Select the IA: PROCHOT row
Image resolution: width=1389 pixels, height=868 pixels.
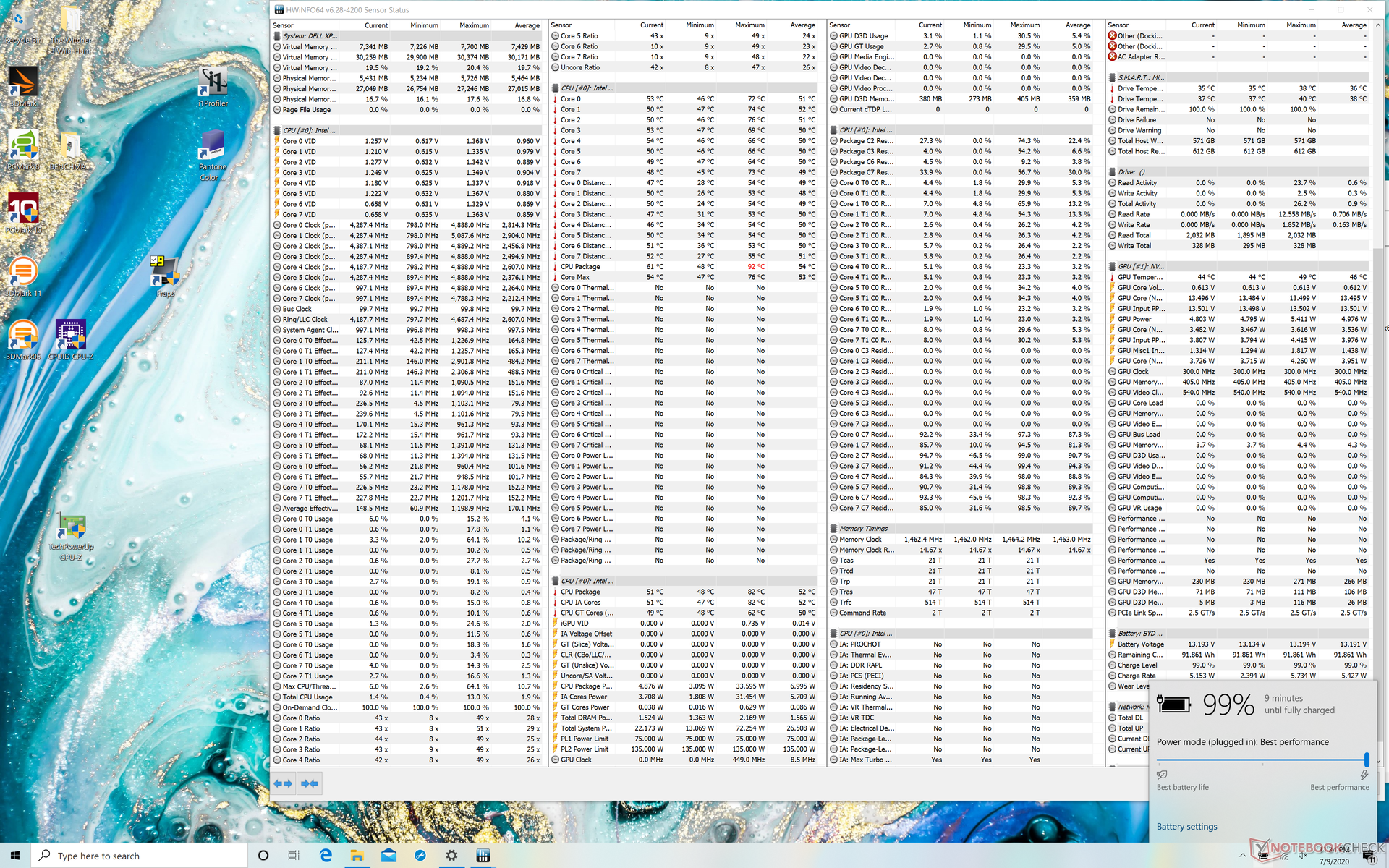pos(961,644)
